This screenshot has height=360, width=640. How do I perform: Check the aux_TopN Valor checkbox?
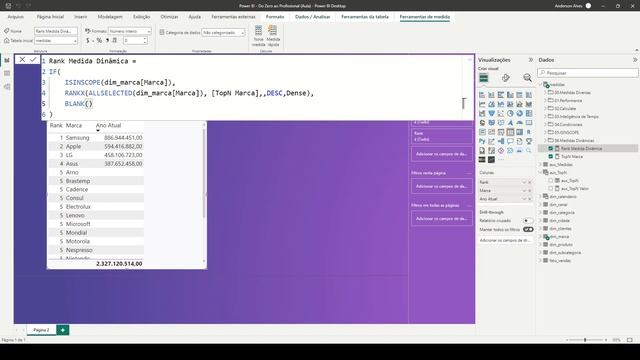tap(551, 189)
